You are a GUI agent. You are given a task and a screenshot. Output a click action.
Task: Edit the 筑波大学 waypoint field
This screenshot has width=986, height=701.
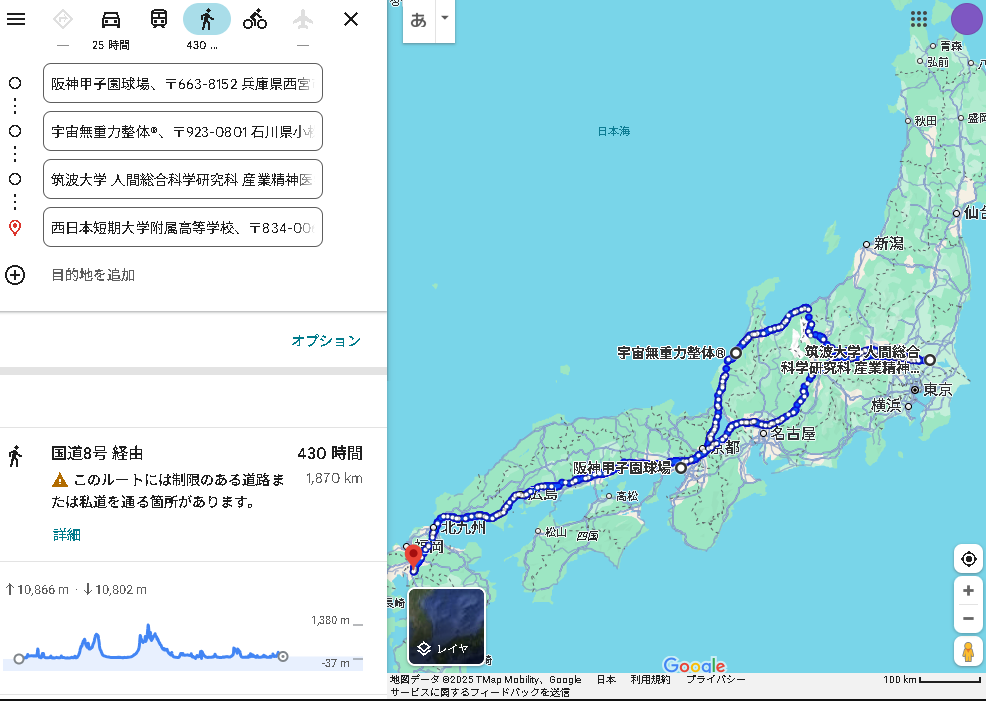[183, 179]
